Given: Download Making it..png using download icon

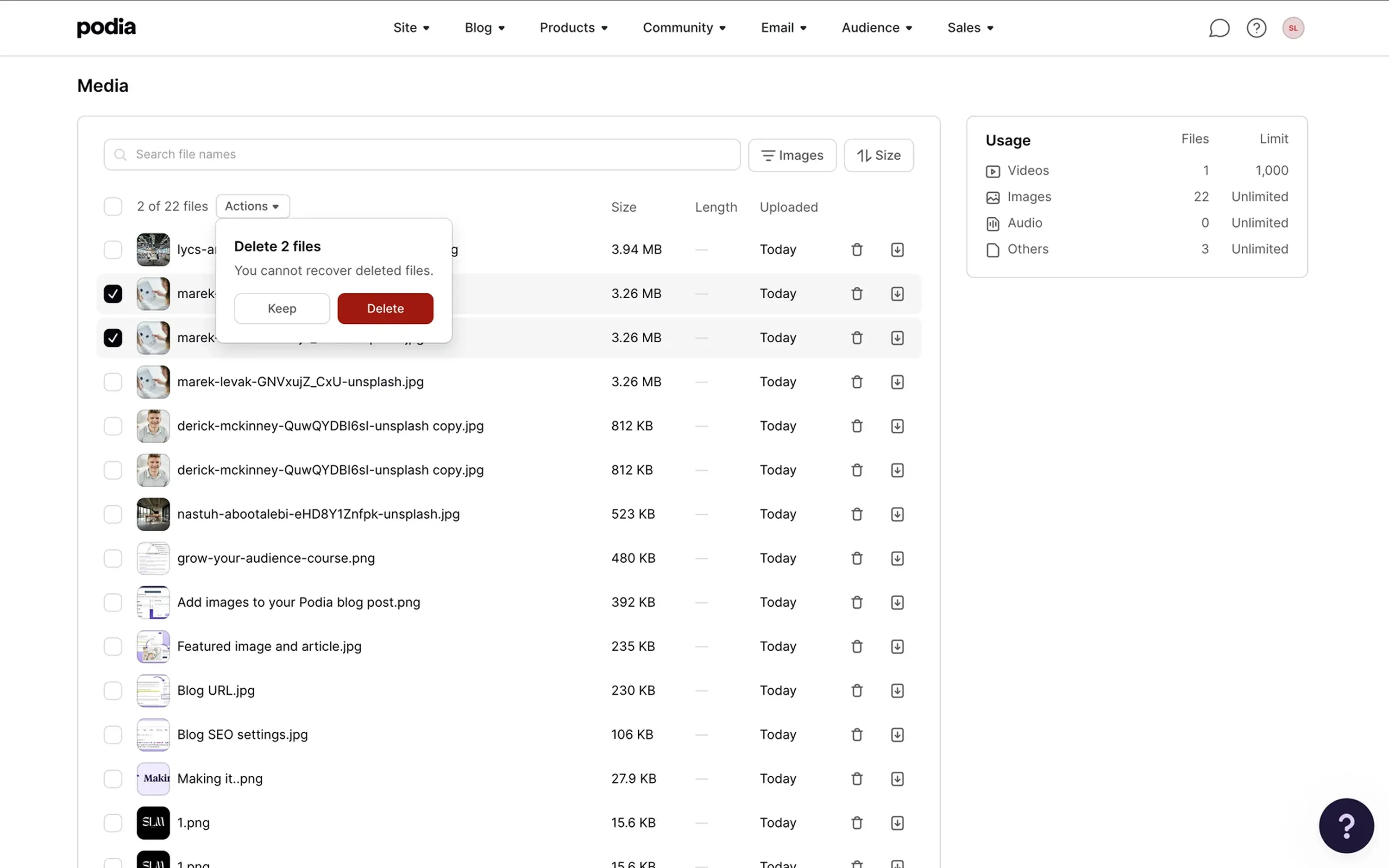Looking at the screenshot, I should 897,779.
